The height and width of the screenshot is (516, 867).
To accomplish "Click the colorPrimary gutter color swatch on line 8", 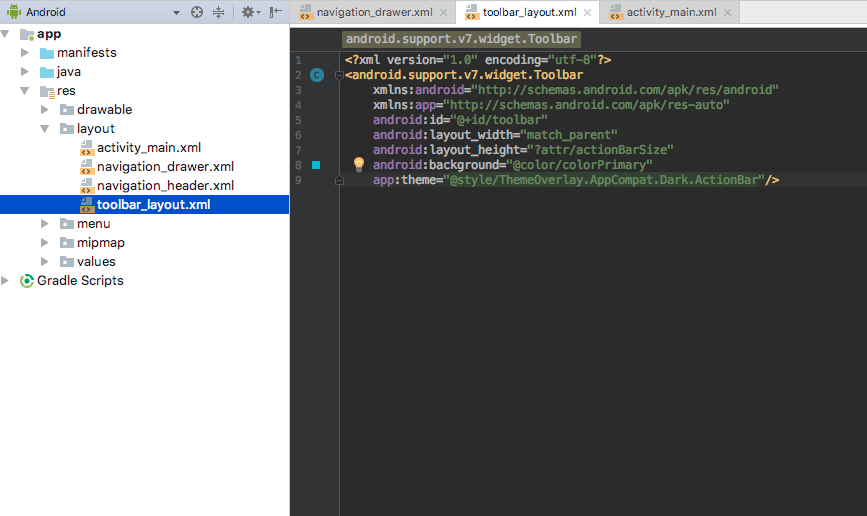I will 316,165.
